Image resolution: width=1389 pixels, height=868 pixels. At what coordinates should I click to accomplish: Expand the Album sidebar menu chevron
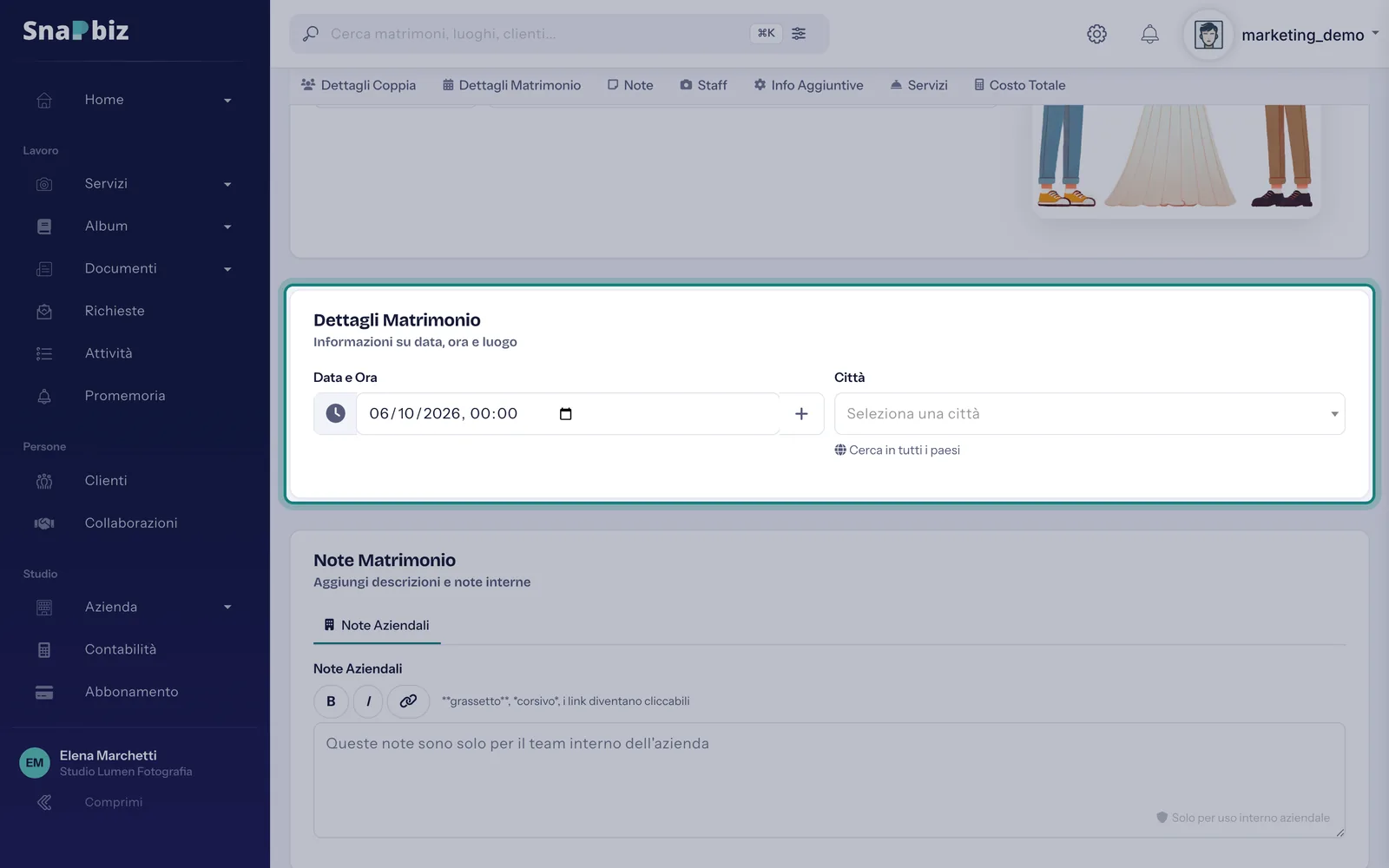[227, 227]
